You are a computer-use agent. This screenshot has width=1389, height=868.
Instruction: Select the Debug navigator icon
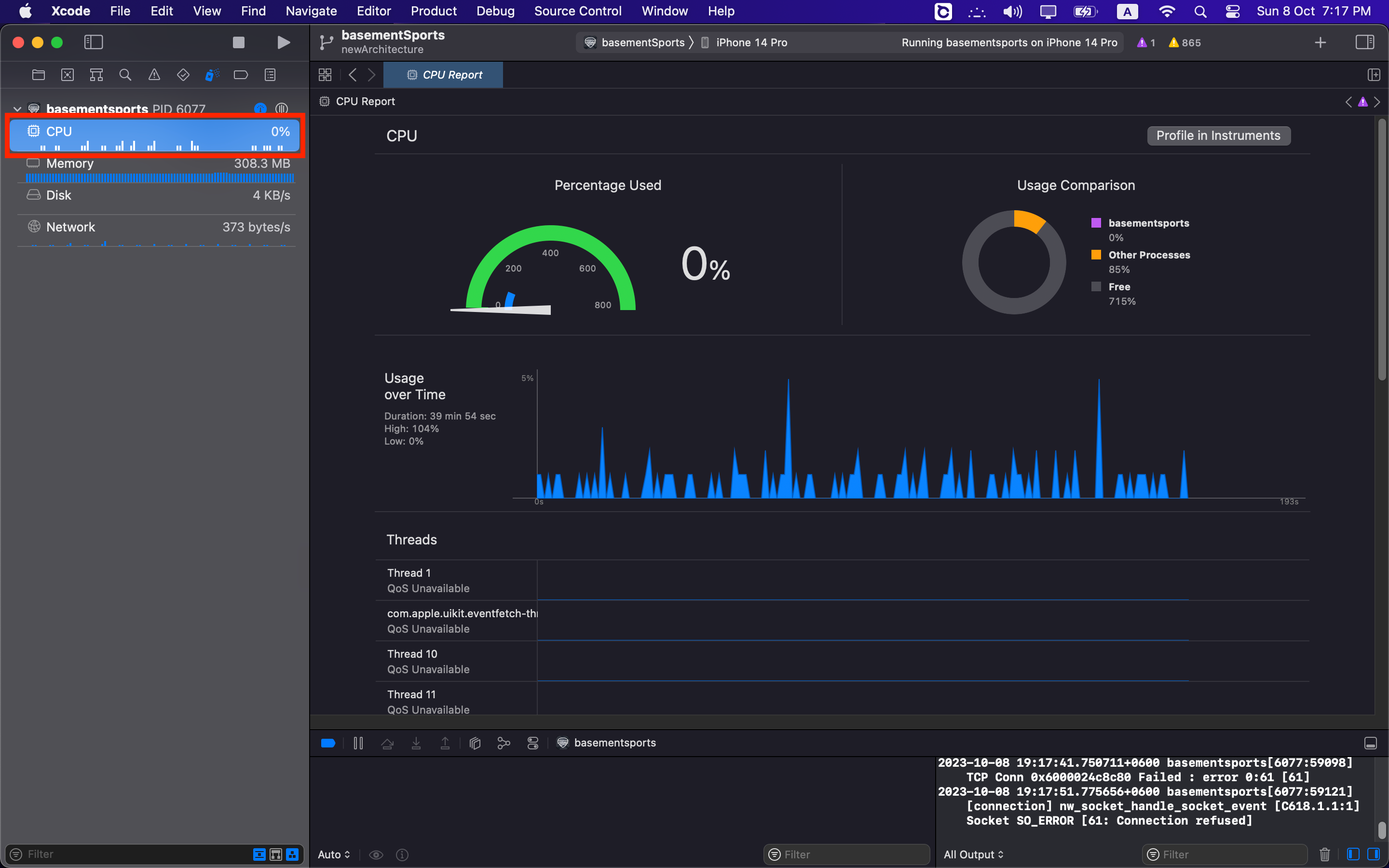[x=212, y=75]
